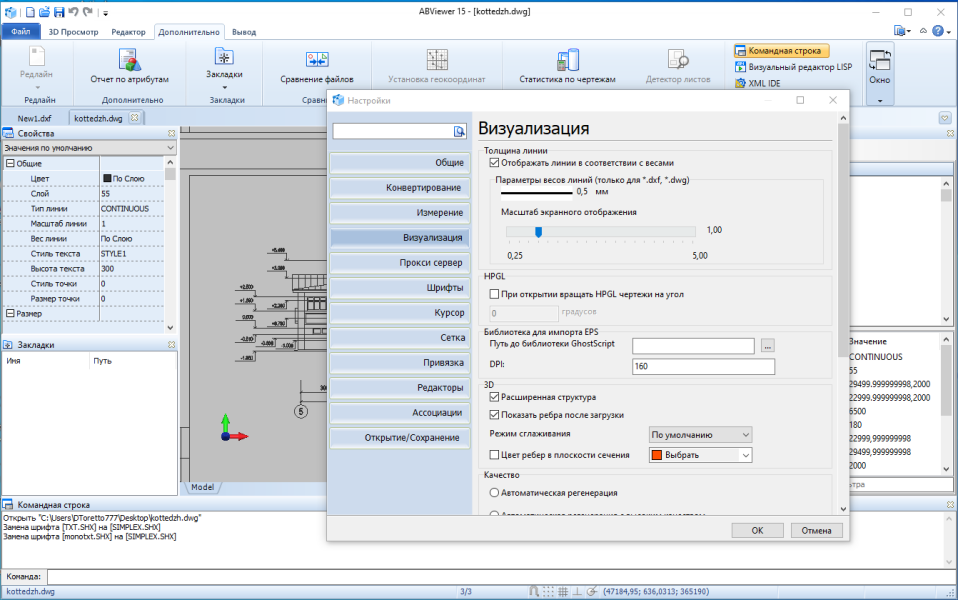Open the Сравнение файлов compare icon
This screenshot has height=600, width=958.
[317, 59]
